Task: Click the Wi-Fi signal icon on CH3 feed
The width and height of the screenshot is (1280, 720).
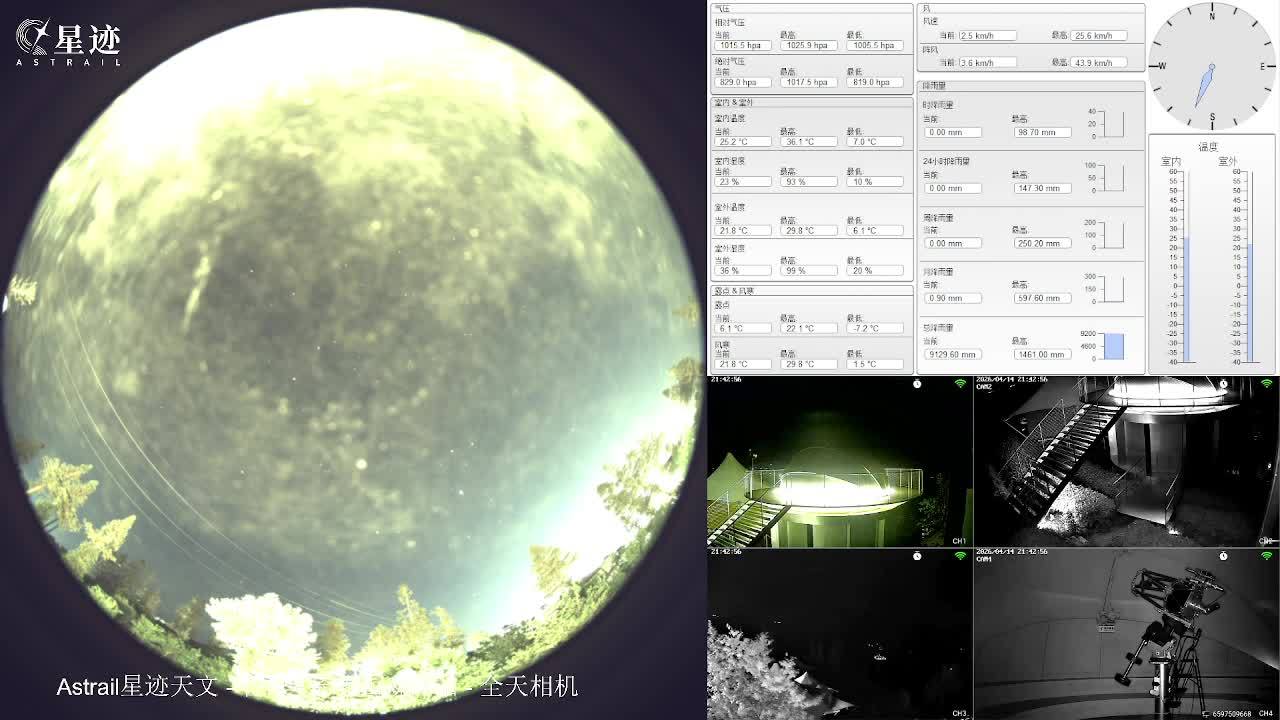Action: pos(960,555)
